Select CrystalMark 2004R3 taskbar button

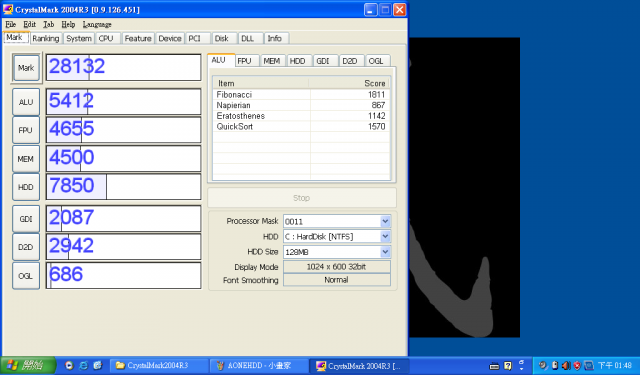[x=358, y=366]
